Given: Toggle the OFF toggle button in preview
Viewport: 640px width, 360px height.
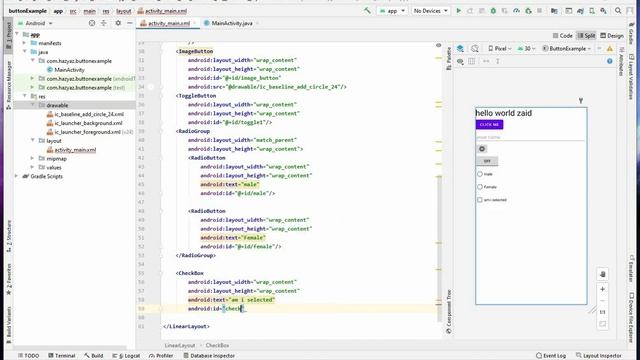Looking at the screenshot, I should pos(487,161).
